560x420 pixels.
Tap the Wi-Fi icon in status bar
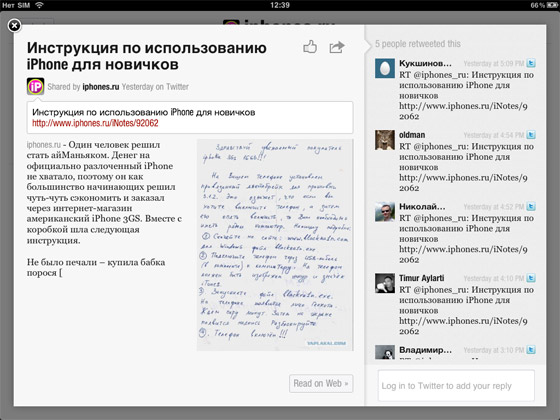(39, 5)
